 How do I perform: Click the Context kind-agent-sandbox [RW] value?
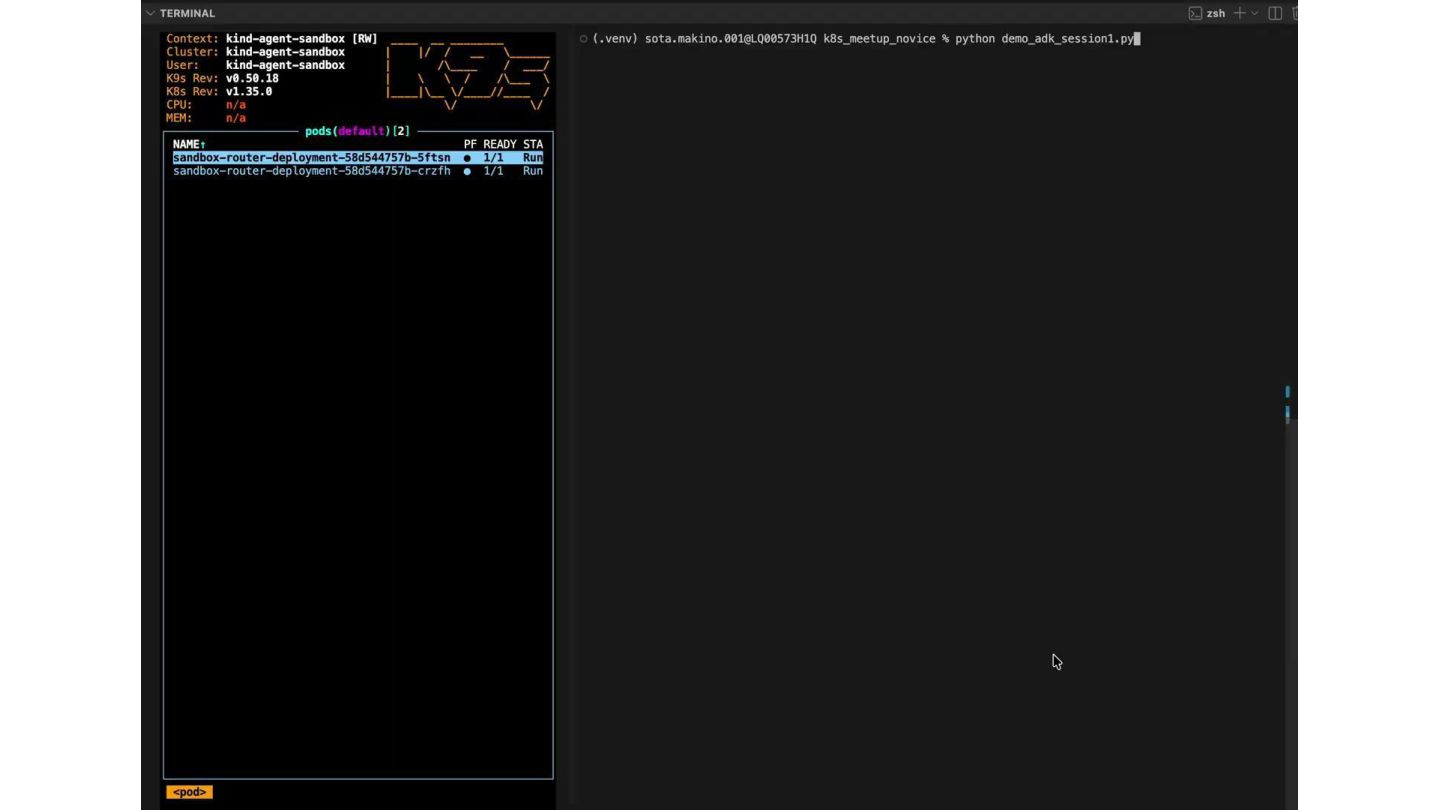[x=302, y=39]
